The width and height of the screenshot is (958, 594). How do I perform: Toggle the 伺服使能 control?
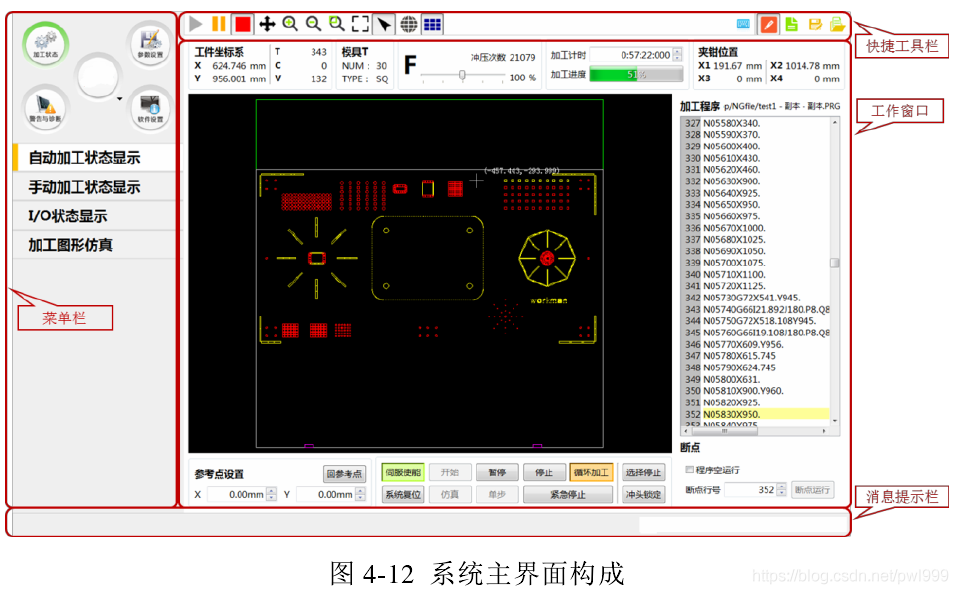point(403,471)
